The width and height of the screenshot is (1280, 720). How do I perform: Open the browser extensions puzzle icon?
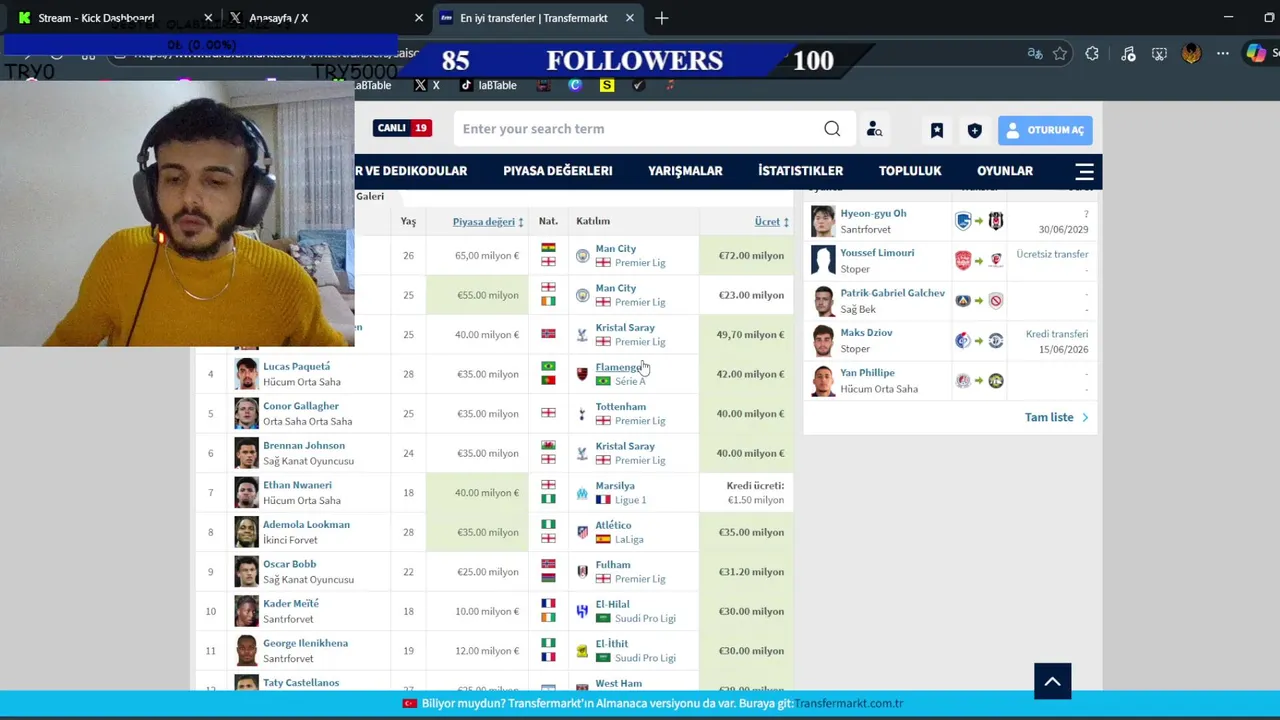click(1092, 54)
